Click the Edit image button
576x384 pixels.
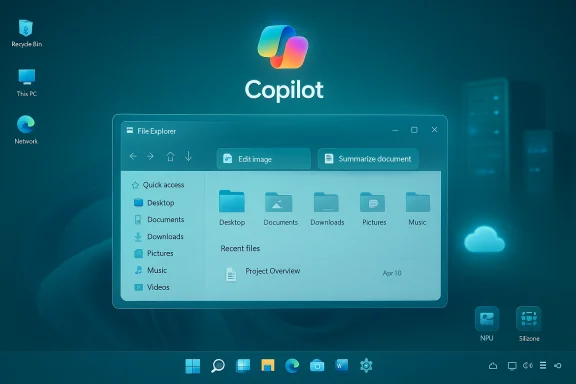tap(263, 159)
